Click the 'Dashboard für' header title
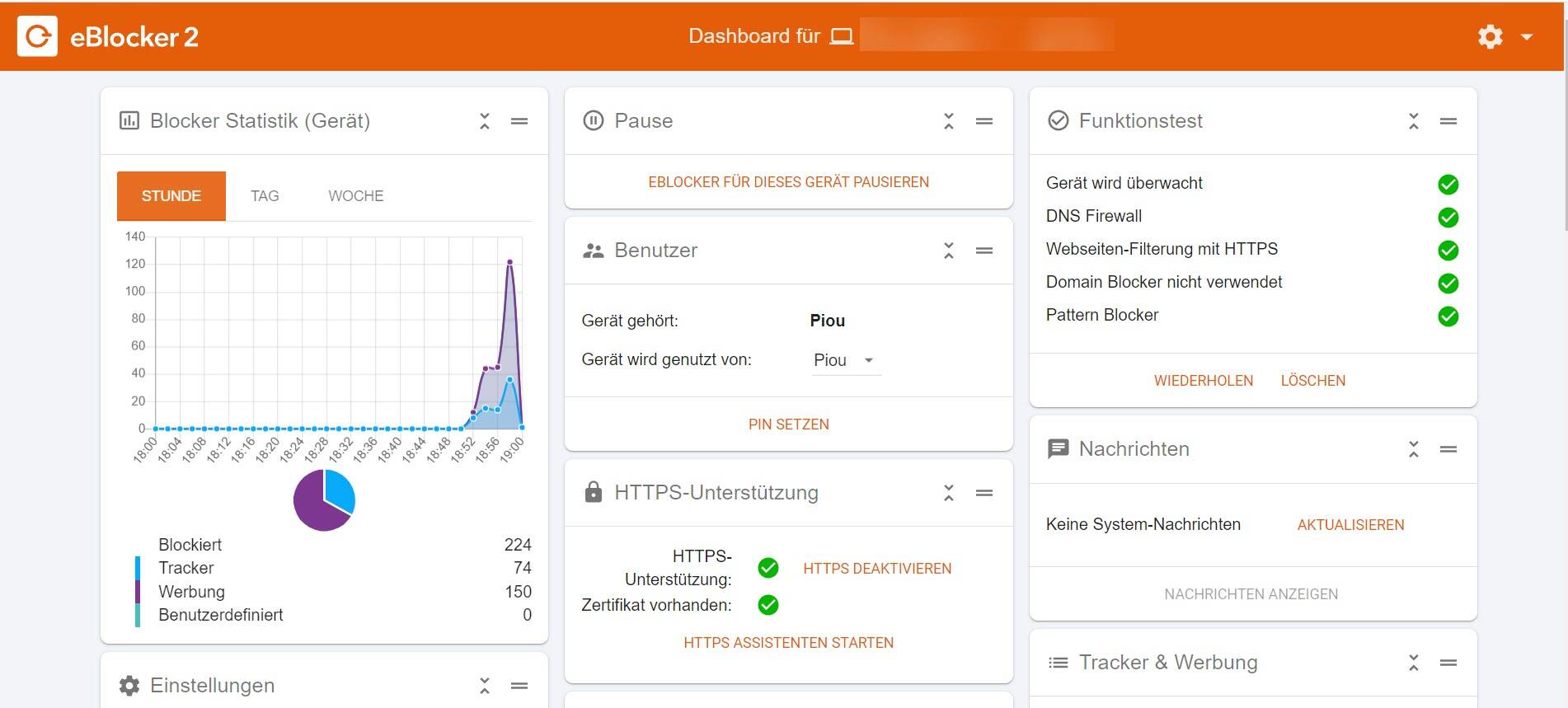 pyautogui.click(x=754, y=36)
